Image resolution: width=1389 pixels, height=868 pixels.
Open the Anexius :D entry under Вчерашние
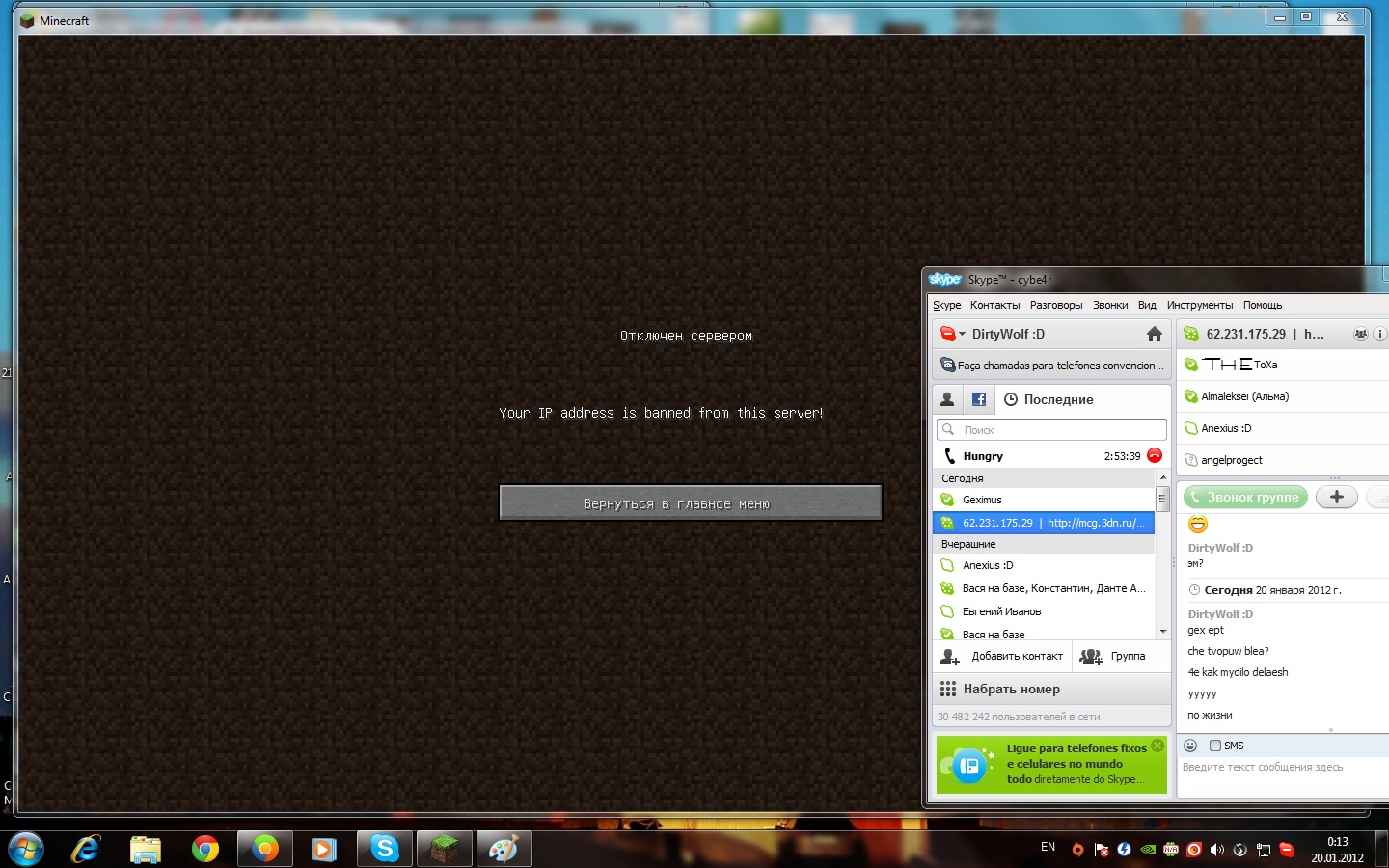coord(1044,565)
